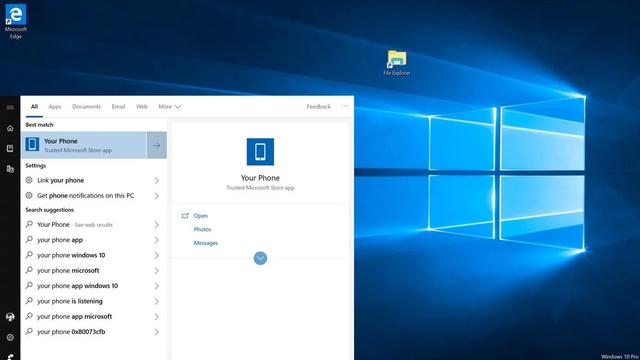The image size is (640, 360).
Task: Expand chevron for your phone app windows 10
Action: pos(156,286)
